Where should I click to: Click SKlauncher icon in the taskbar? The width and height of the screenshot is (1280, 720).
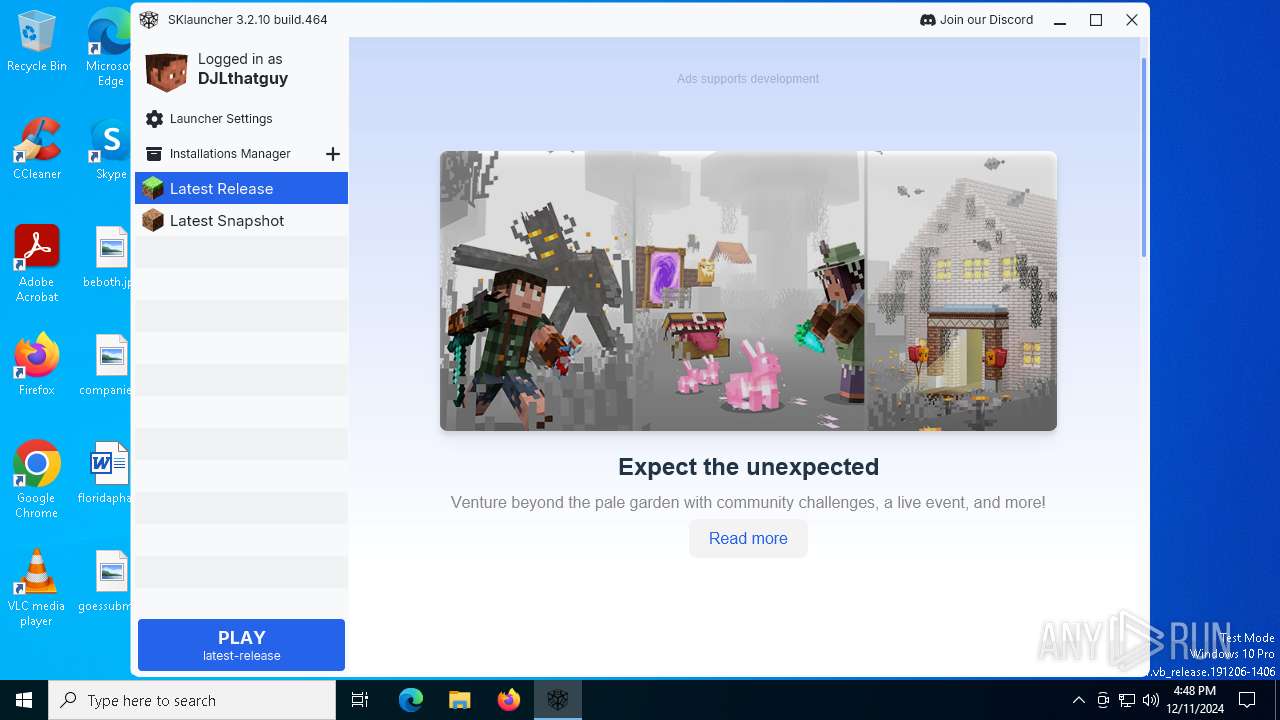coord(557,700)
